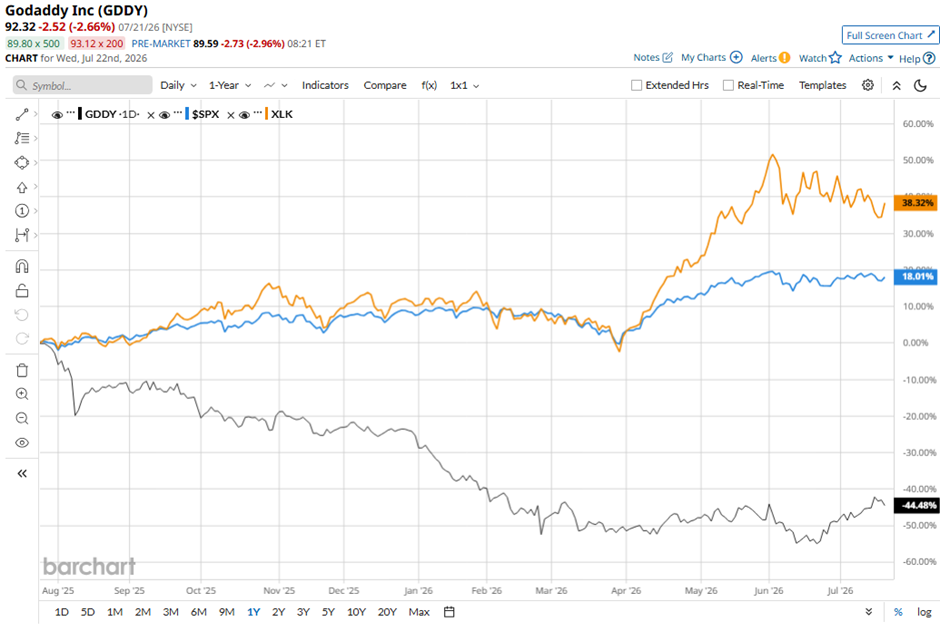This screenshot has width=940, height=631.
Task: Switch to dark mode moon icon
Action: (x=920, y=86)
